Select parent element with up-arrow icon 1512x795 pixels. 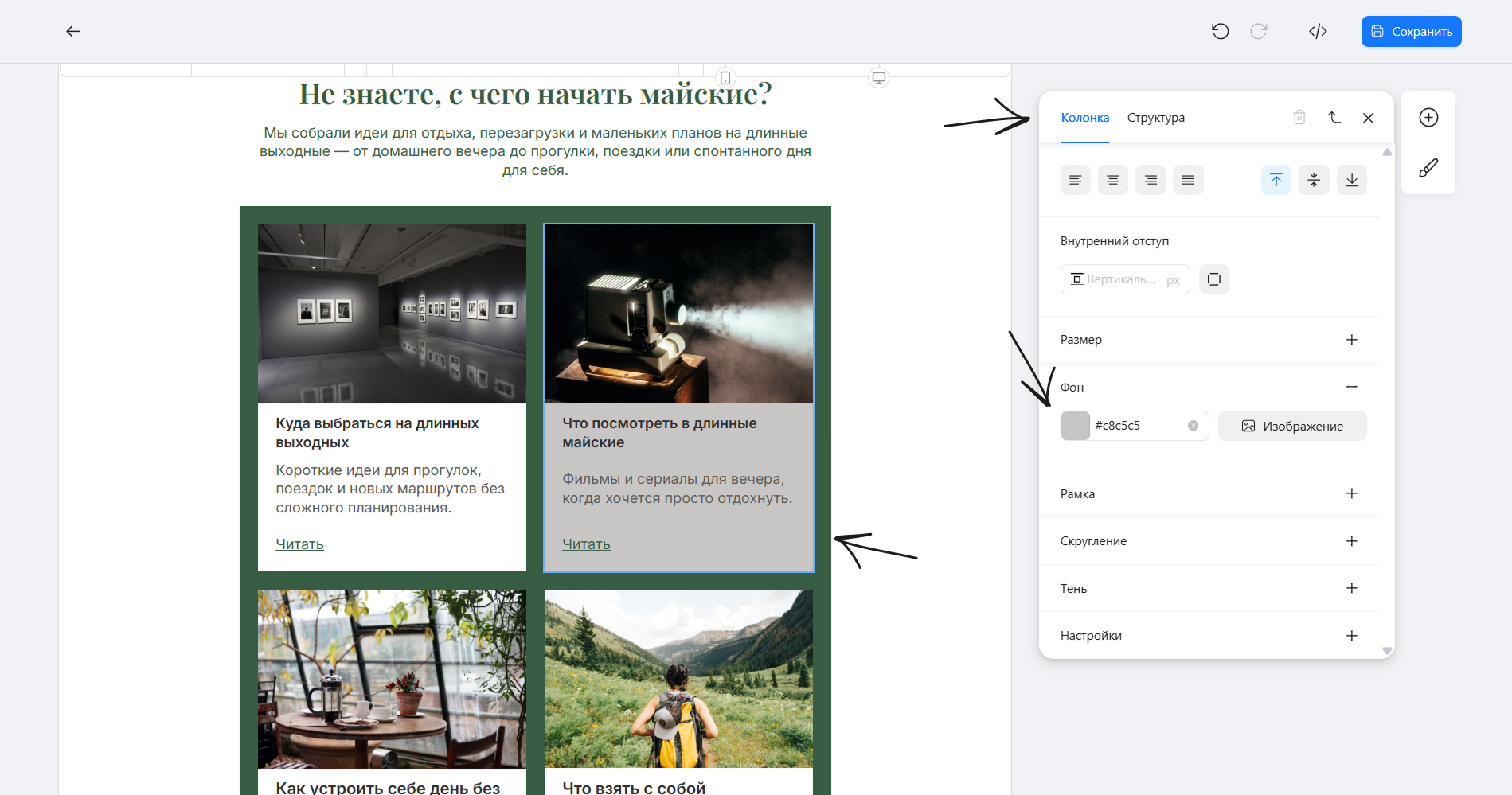click(x=1334, y=117)
